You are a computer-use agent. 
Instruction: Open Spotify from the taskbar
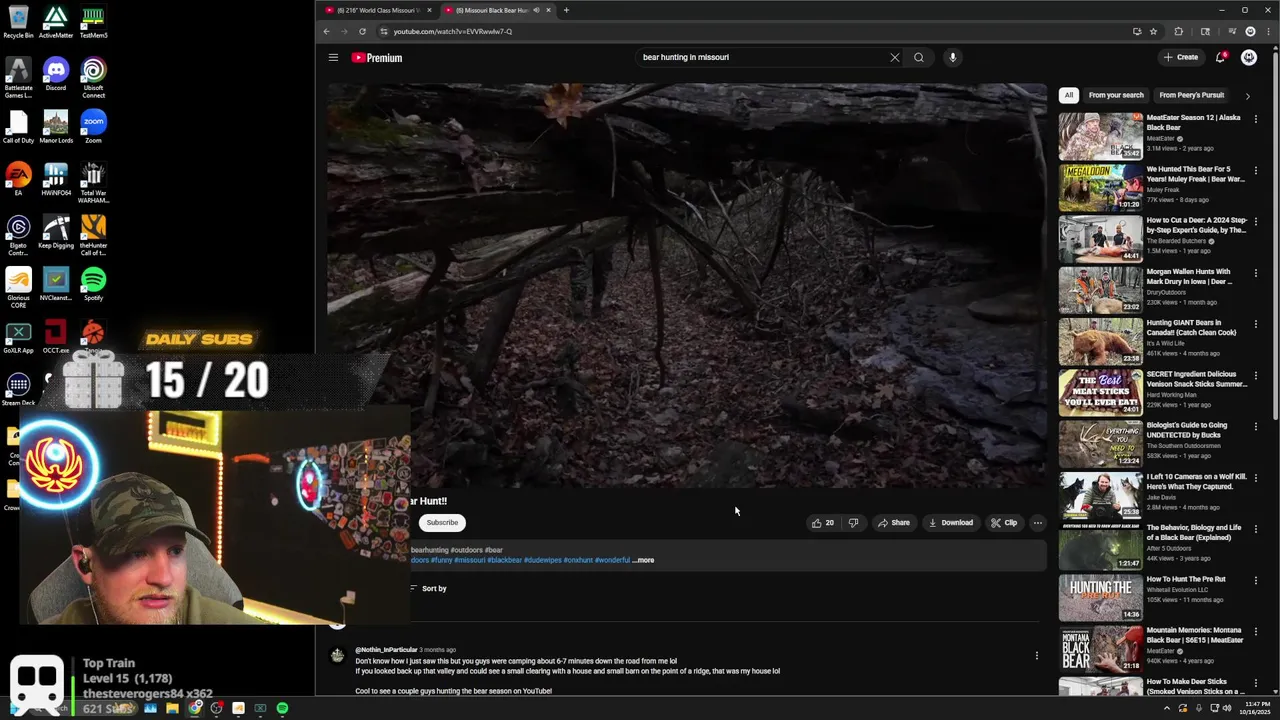282,708
